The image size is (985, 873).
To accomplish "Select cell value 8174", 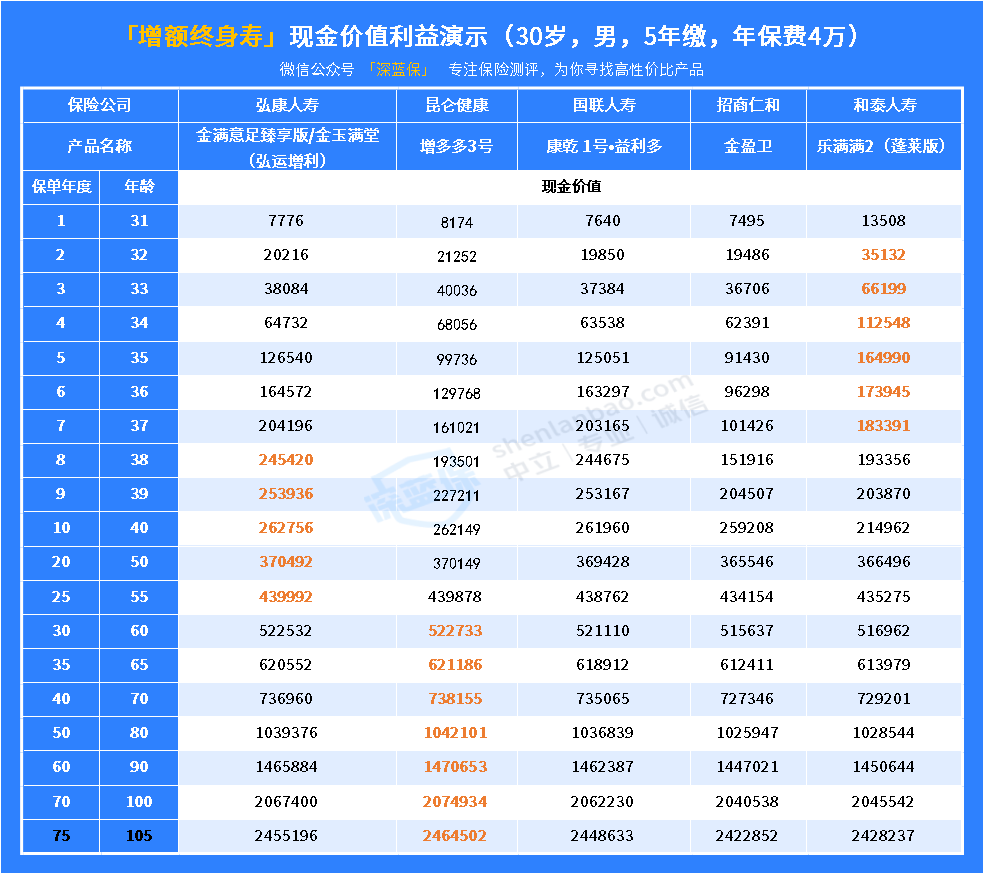I will tap(457, 222).
